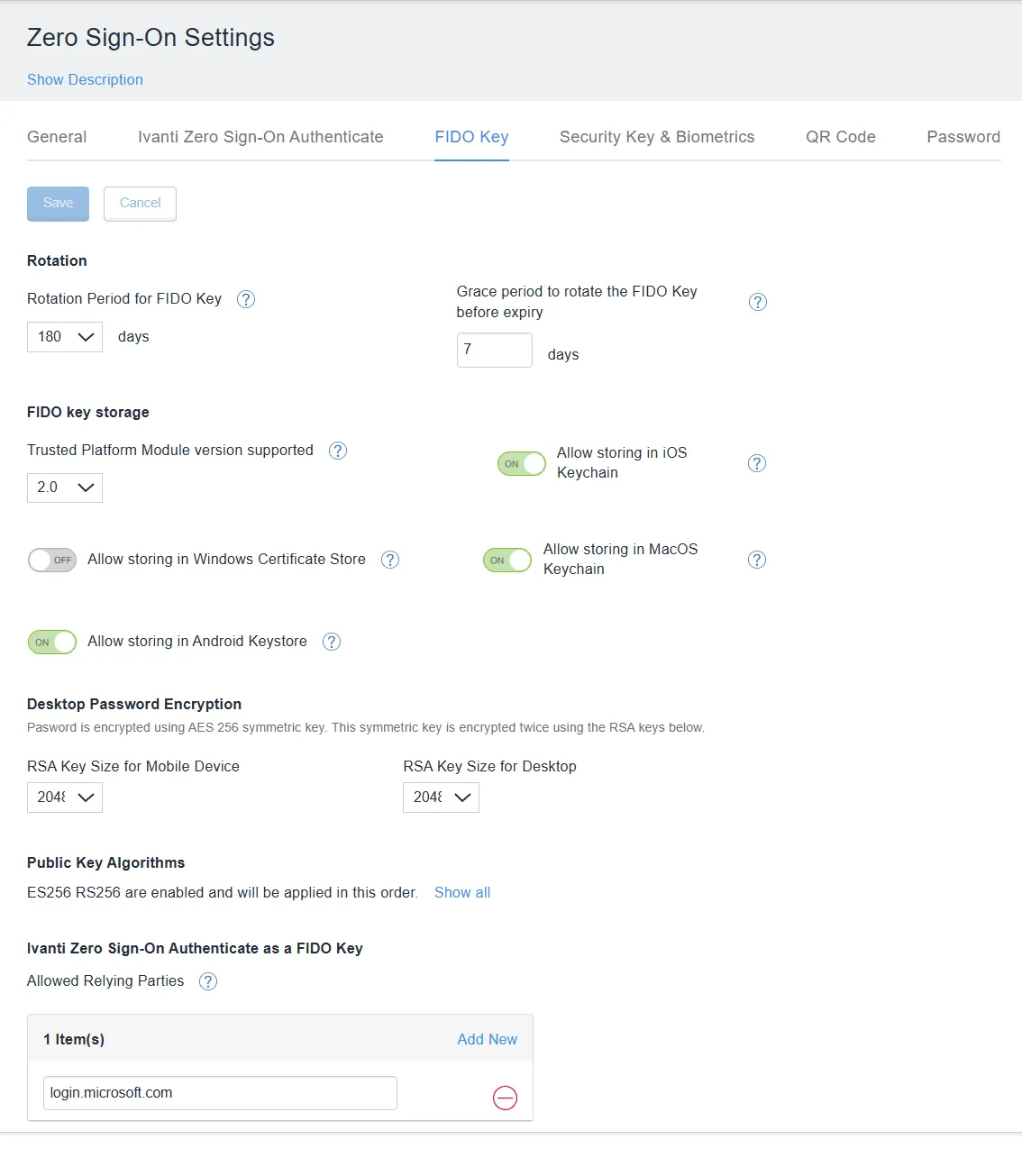Screen dimensions: 1022x1176
Task: Click the login.microsoft.com relying party field
Action: [x=220, y=1093]
